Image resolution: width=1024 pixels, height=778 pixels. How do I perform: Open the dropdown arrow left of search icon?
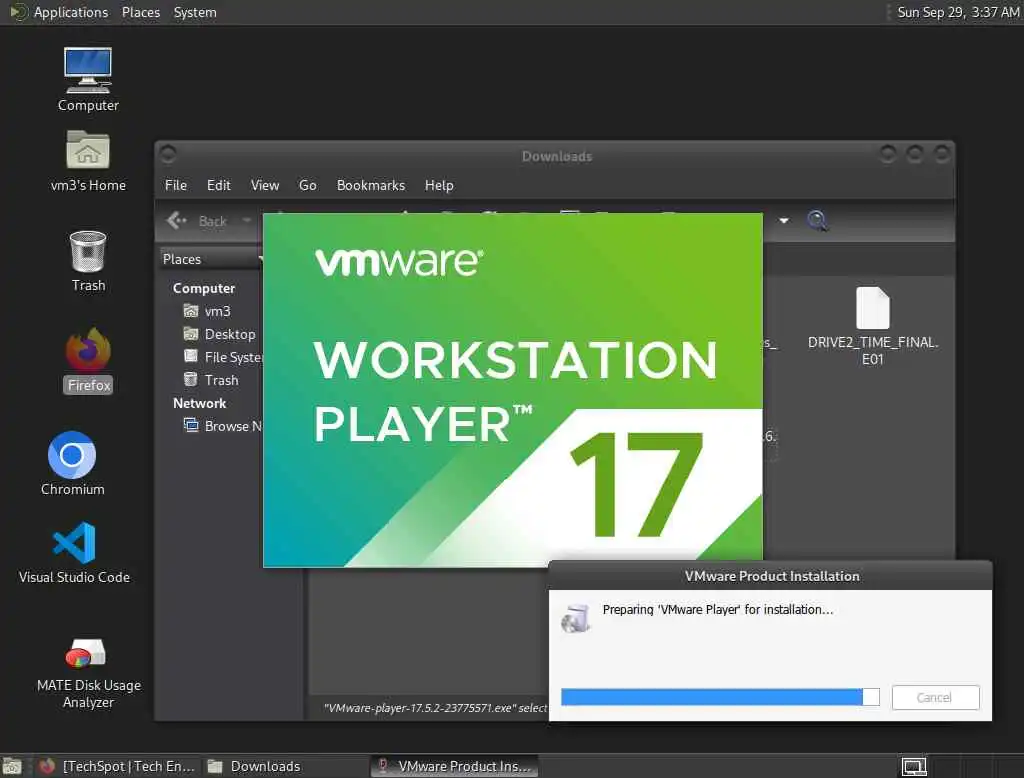pyautogui.click(x=784, y=221)
